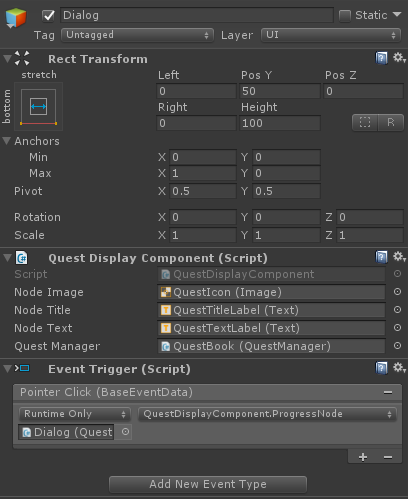Open Event Trigger help reference icon
Screen dimensions: 408x499
point(381,368)
